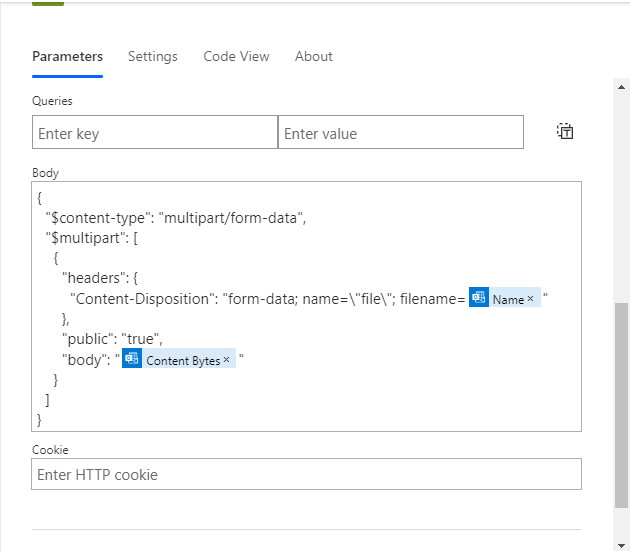This screenshot has width=630, height=551.
Task: Click the scrollbar up arrow
Action: point(621,87)
